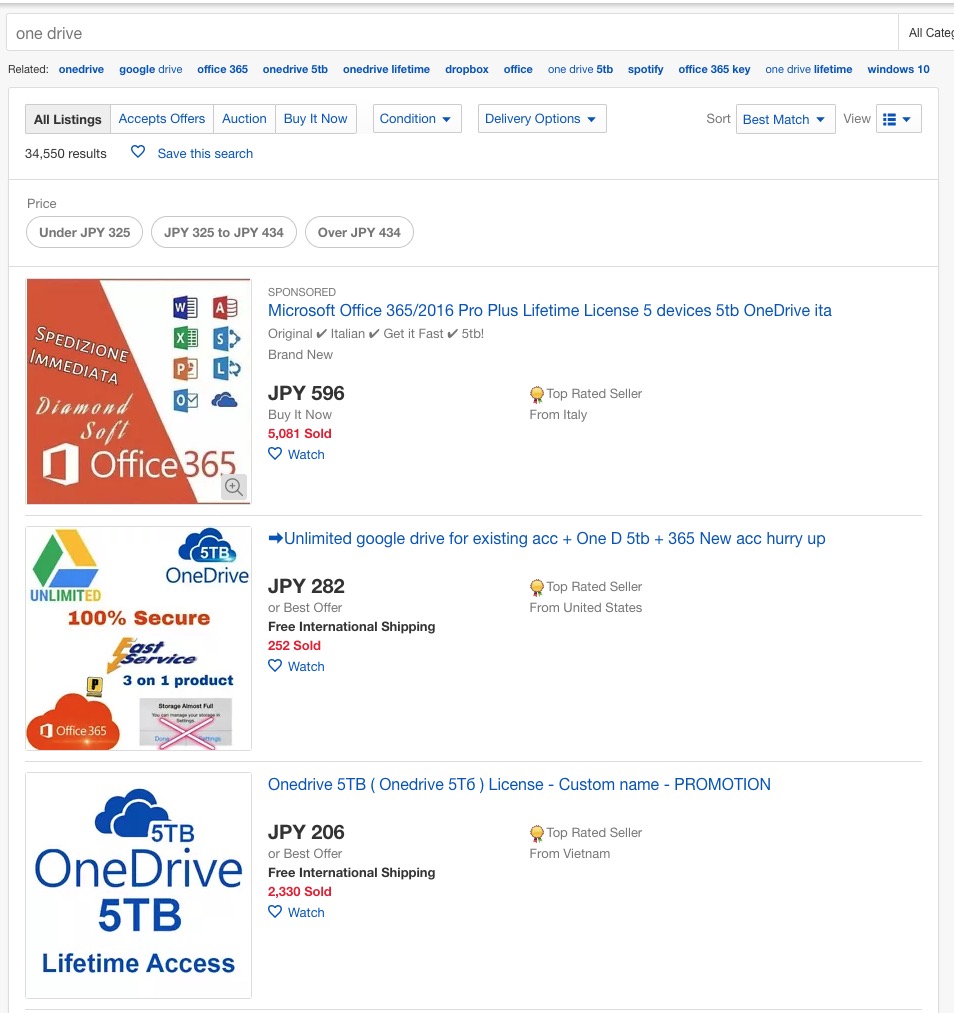Screen dimensions: 954x1013
Task: Click the search field containing one drive
Action: click(x=452, y=33)
